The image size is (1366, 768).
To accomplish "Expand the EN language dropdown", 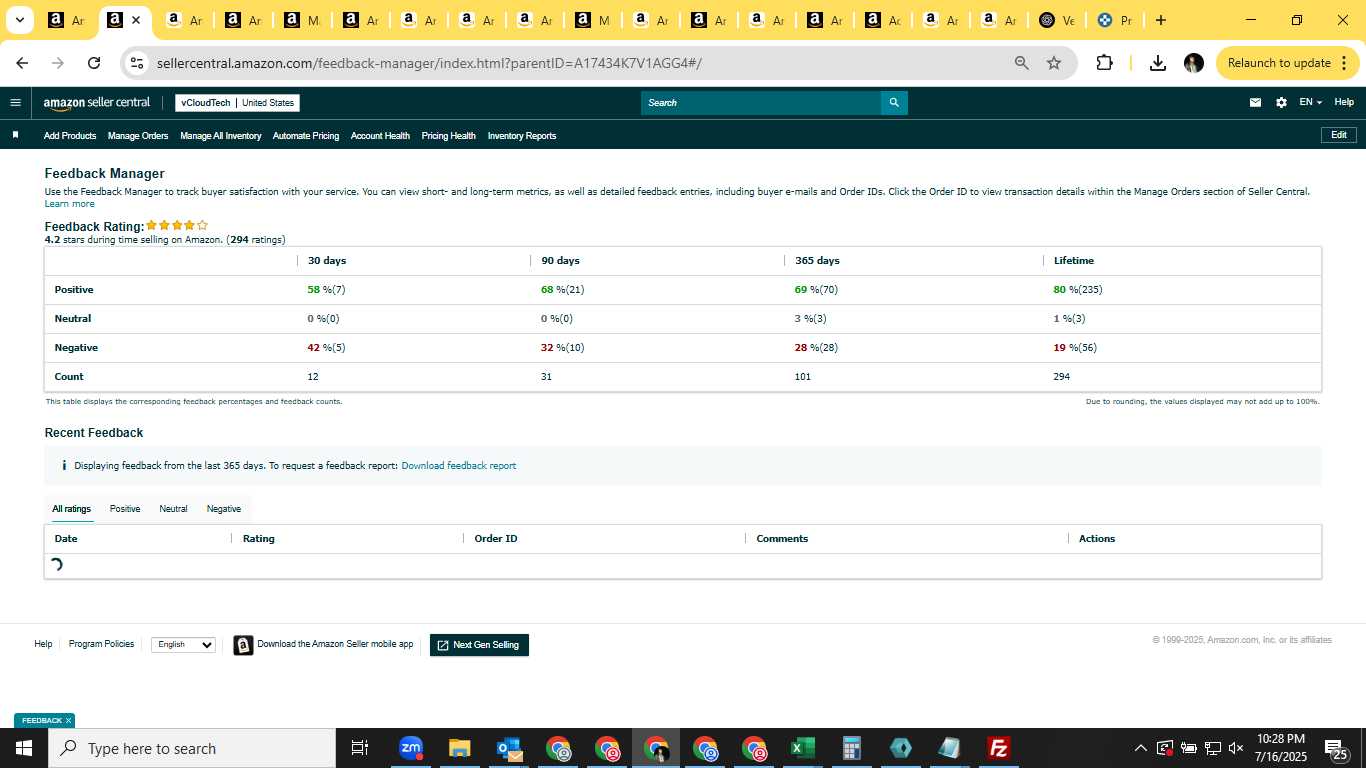I will (1310, 102).
